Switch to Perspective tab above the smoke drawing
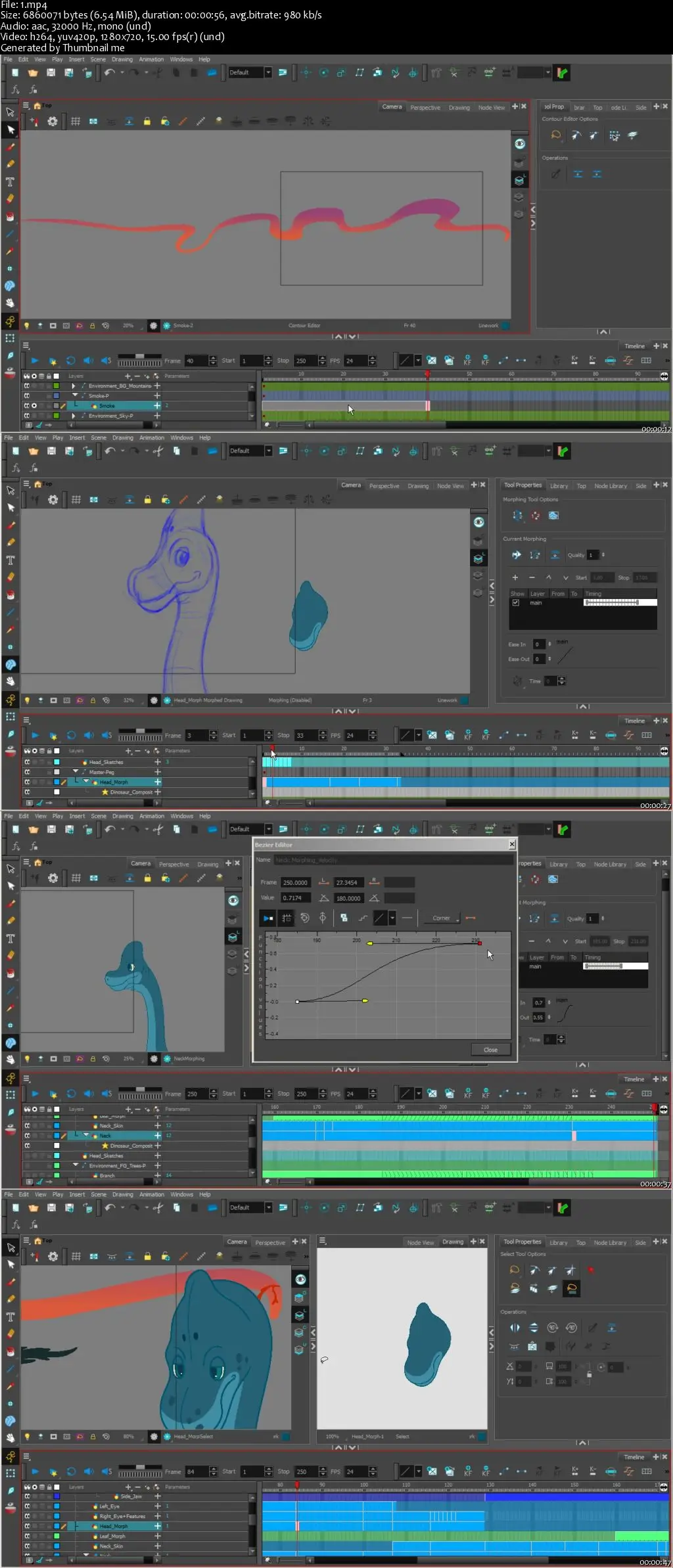 tap(425, 108)
